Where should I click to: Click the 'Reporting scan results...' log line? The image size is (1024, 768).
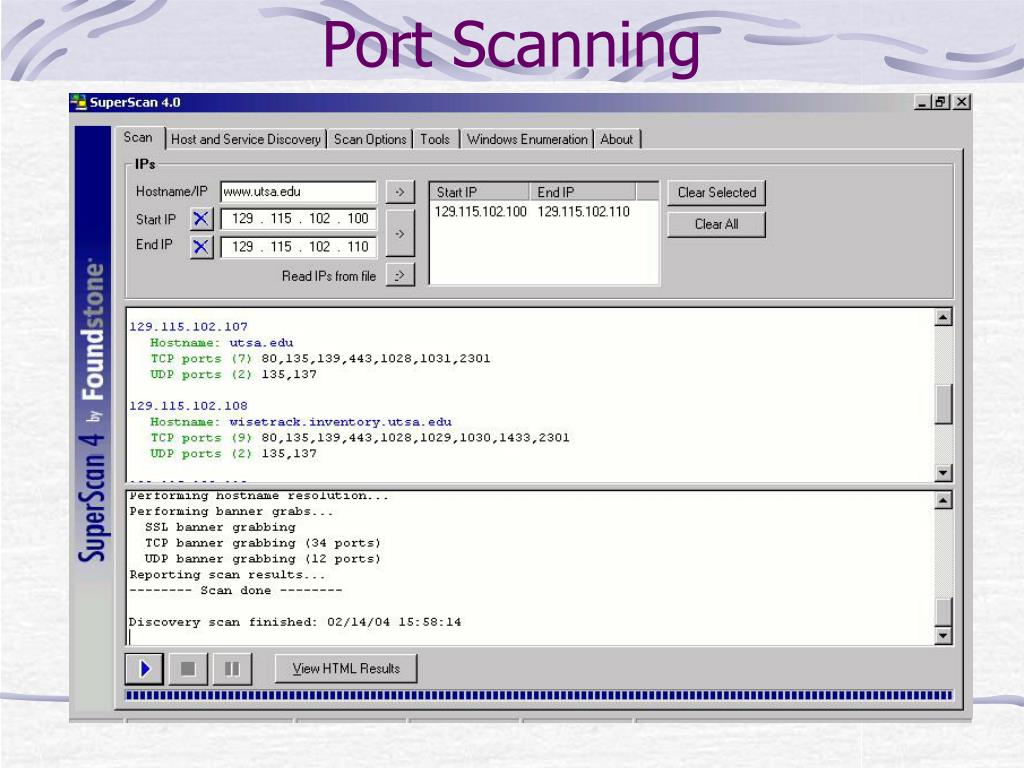(x=227, y=575)
